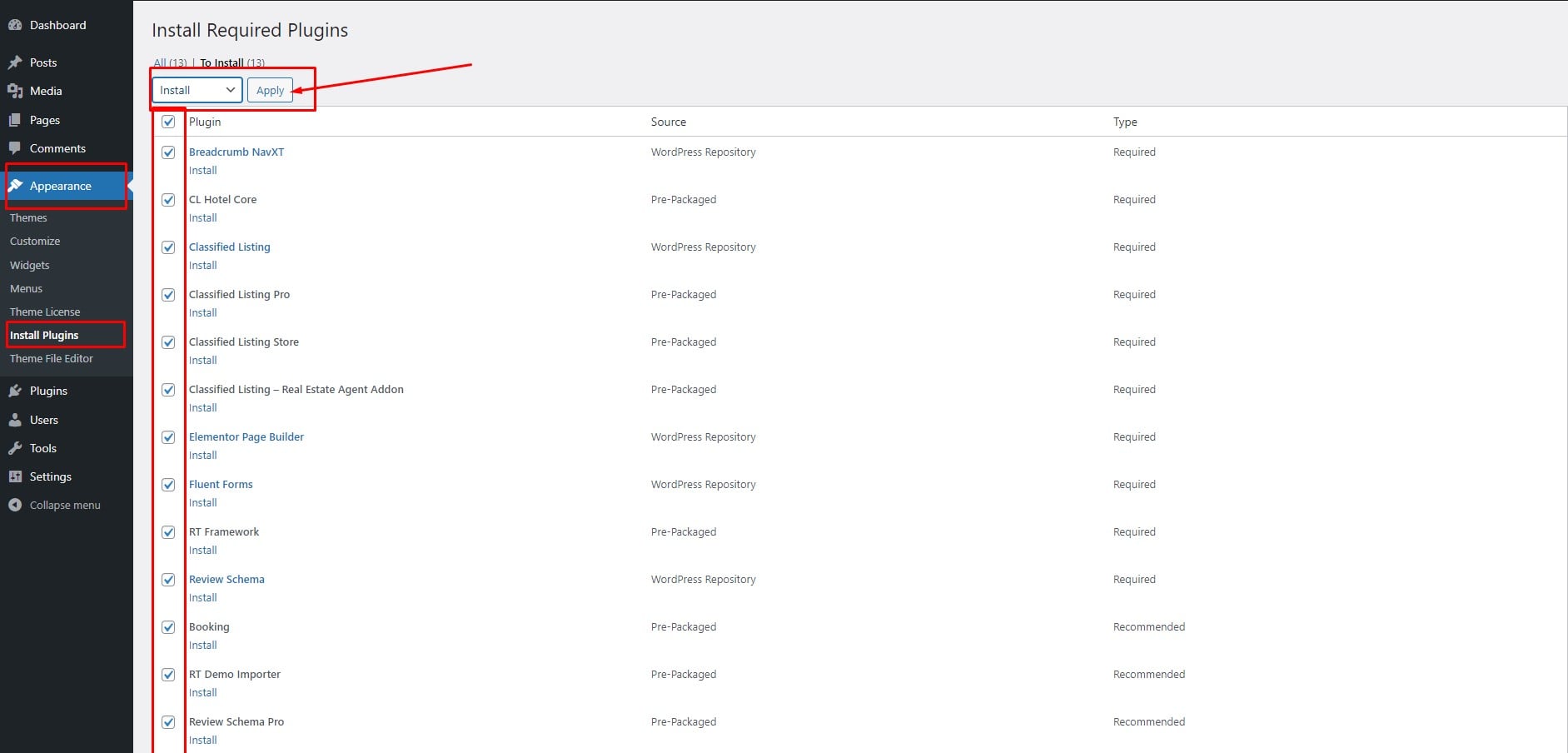Click the Pages document icon
The width and height of the screenshot is (1568, 753).
[15, 120]
